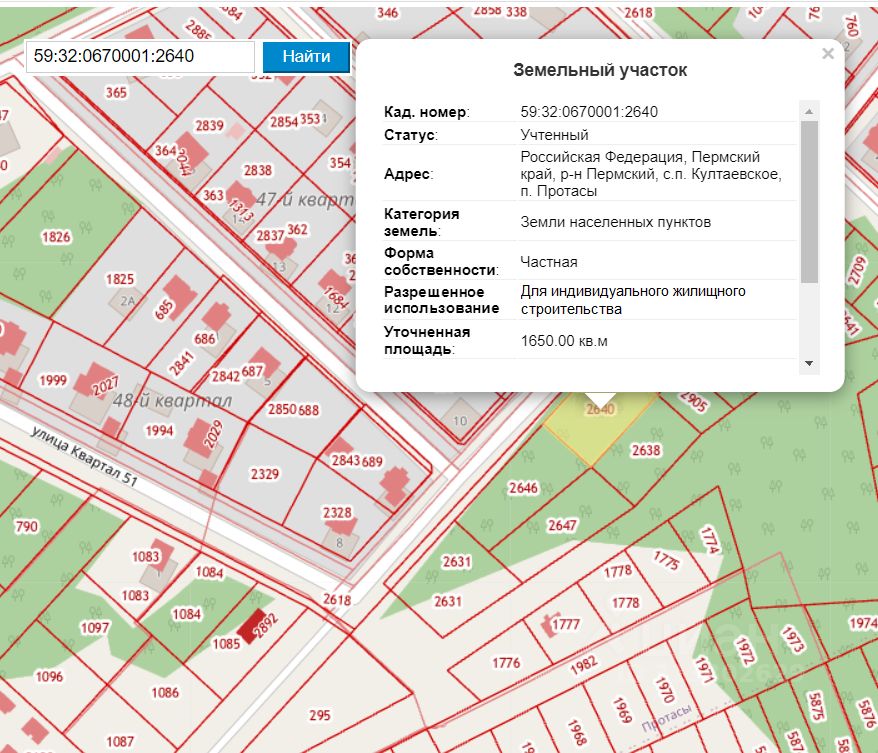Select parcel 2646 on the map
The width and height of the screenshot is (878, 753).
click(523, 488)
